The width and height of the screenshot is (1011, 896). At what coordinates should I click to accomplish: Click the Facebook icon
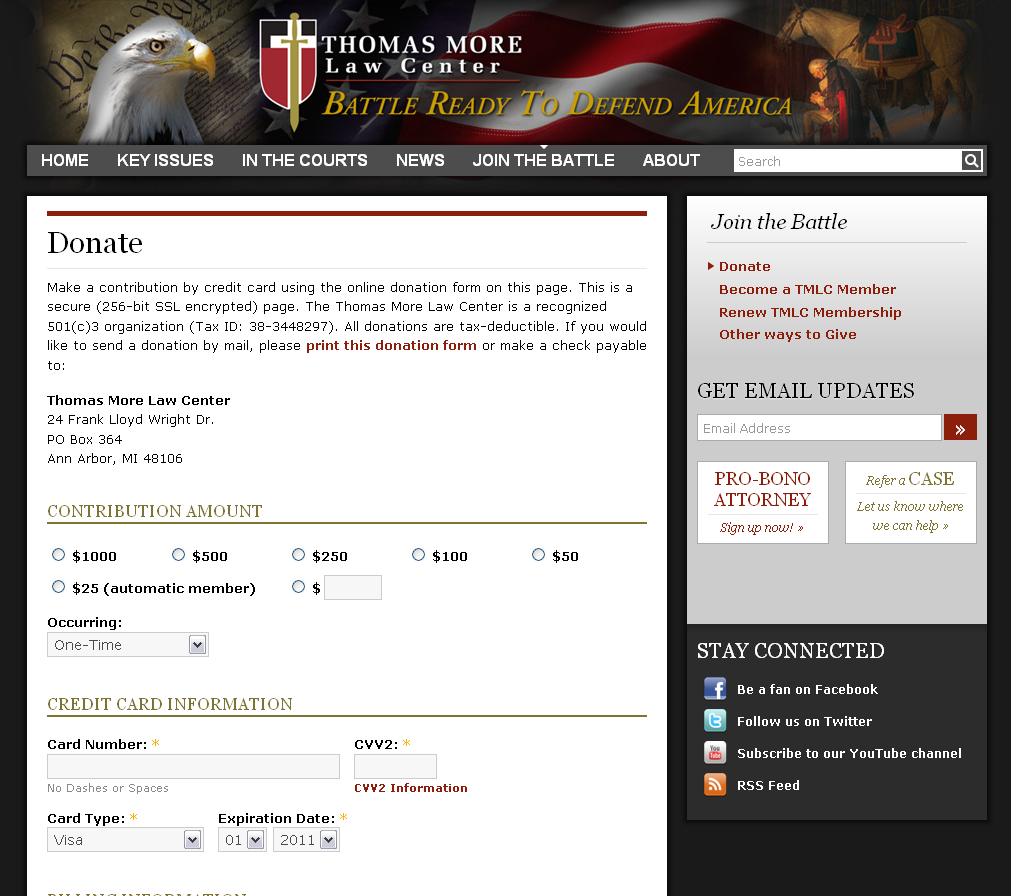pos(715,689)
